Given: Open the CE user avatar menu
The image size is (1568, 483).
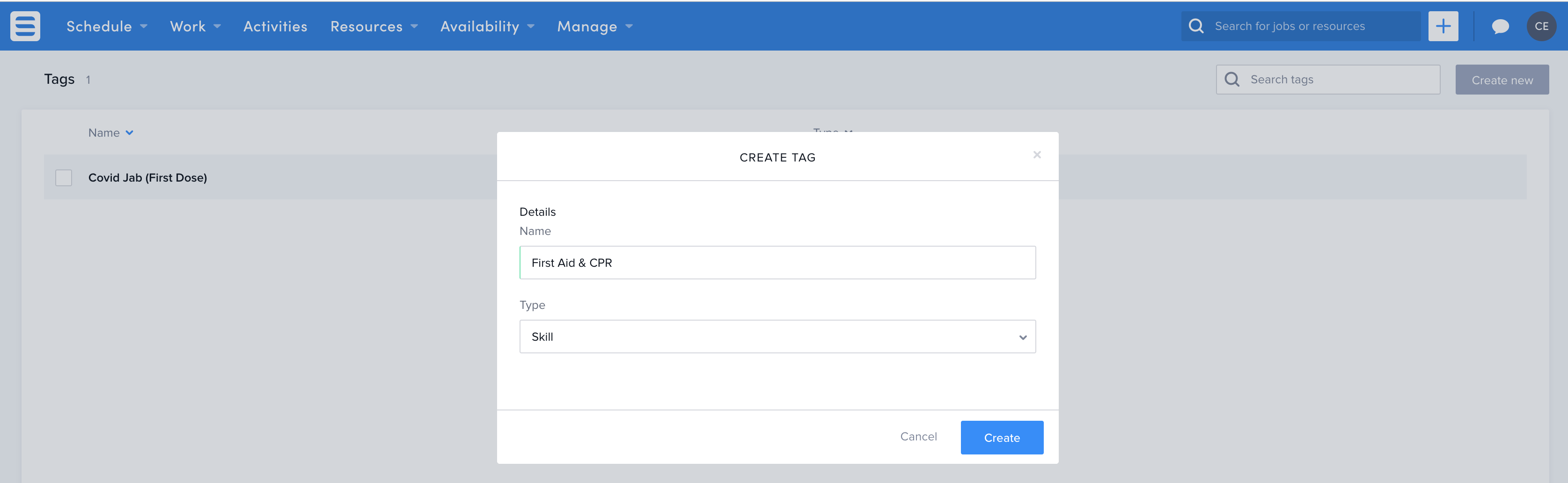Looking at the screenshot, I should [1540, 26].
